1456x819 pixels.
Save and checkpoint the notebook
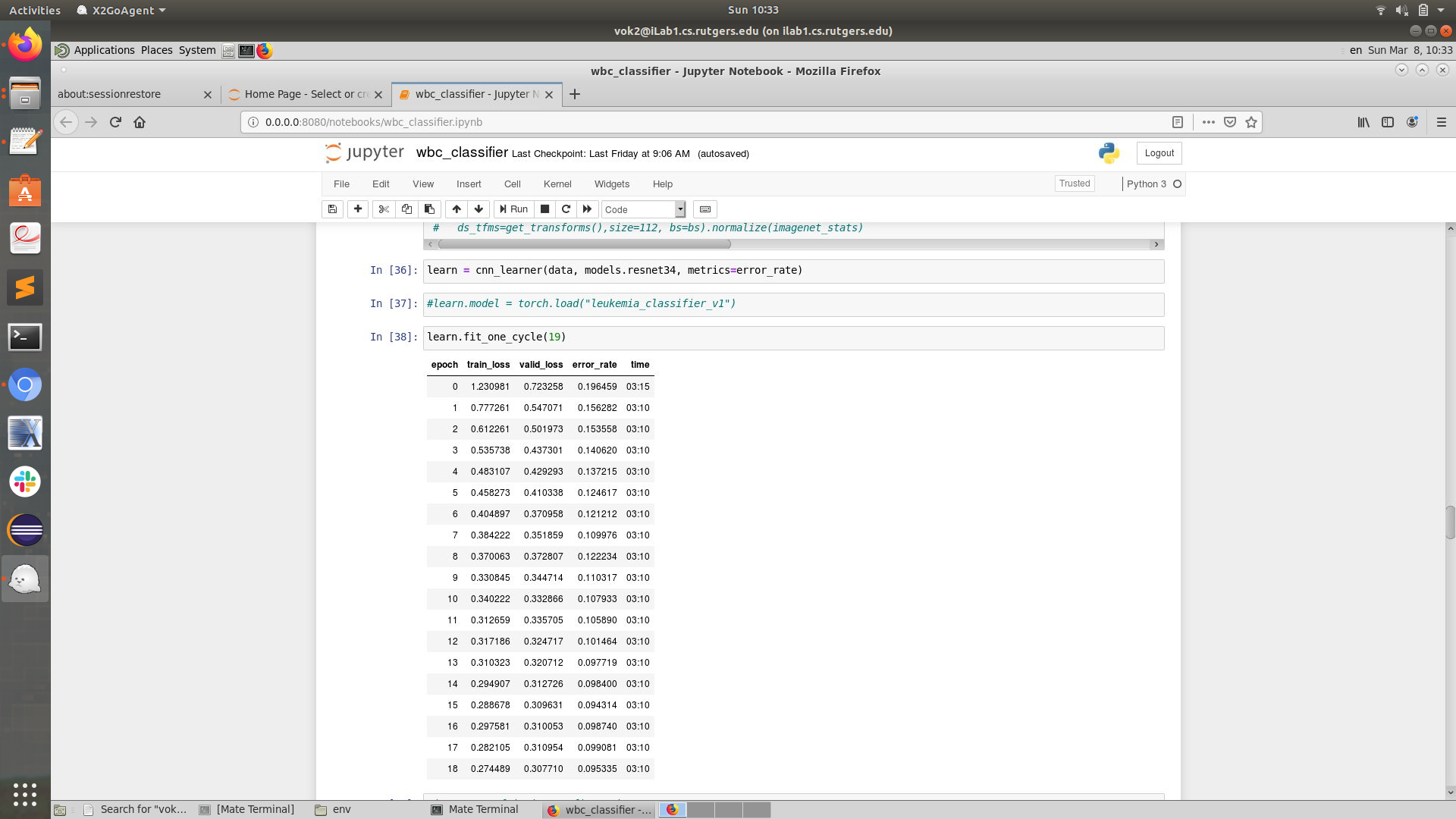point(332,209)
